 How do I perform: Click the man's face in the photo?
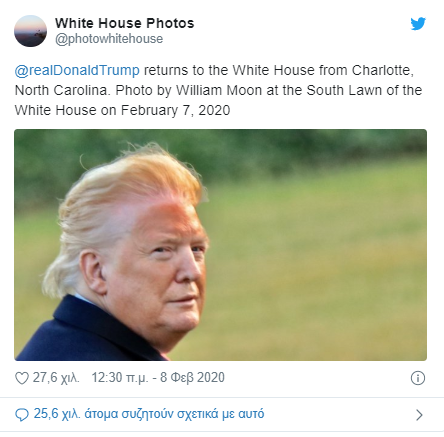[x=167, y=270]
